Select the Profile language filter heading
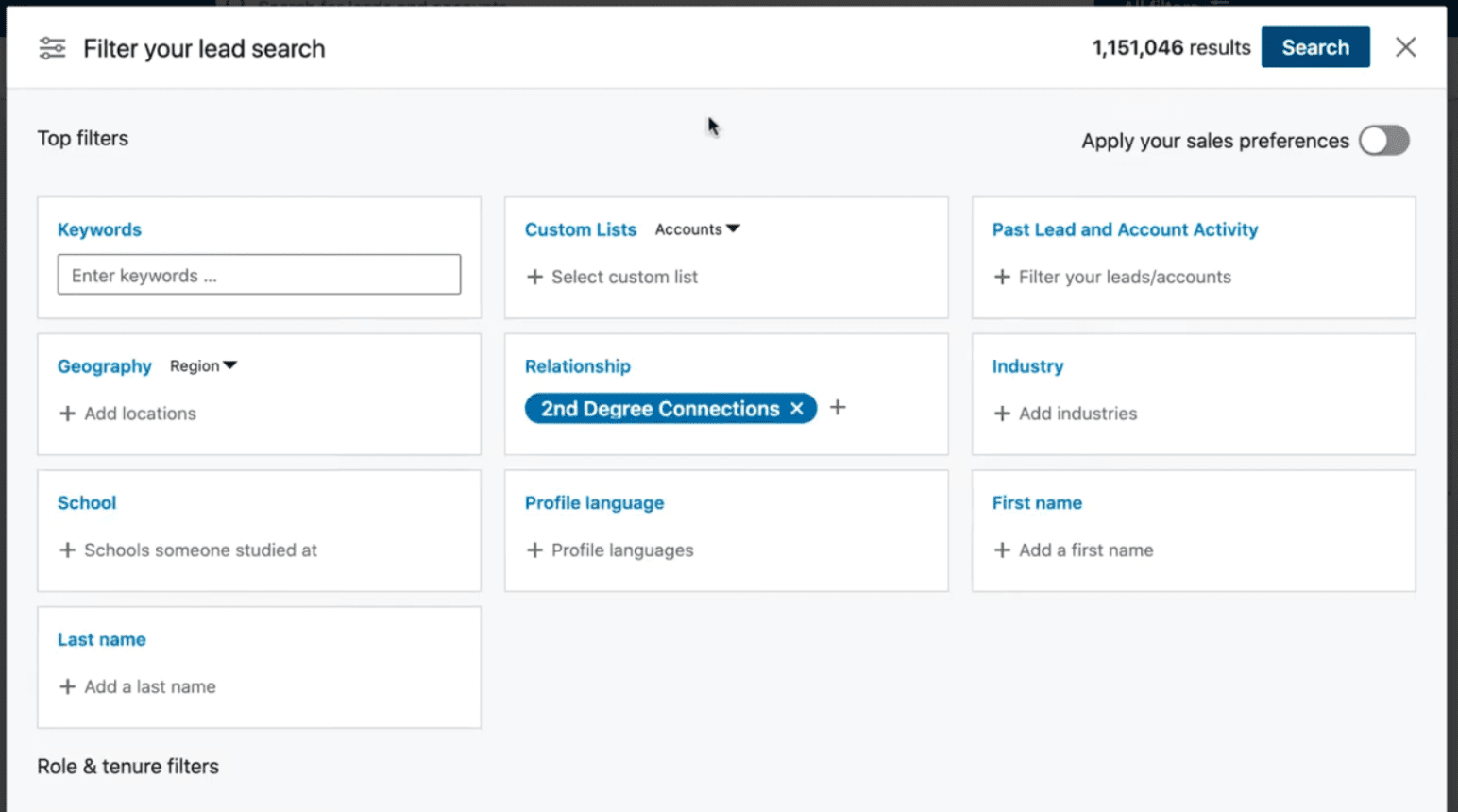 point(594,503)
